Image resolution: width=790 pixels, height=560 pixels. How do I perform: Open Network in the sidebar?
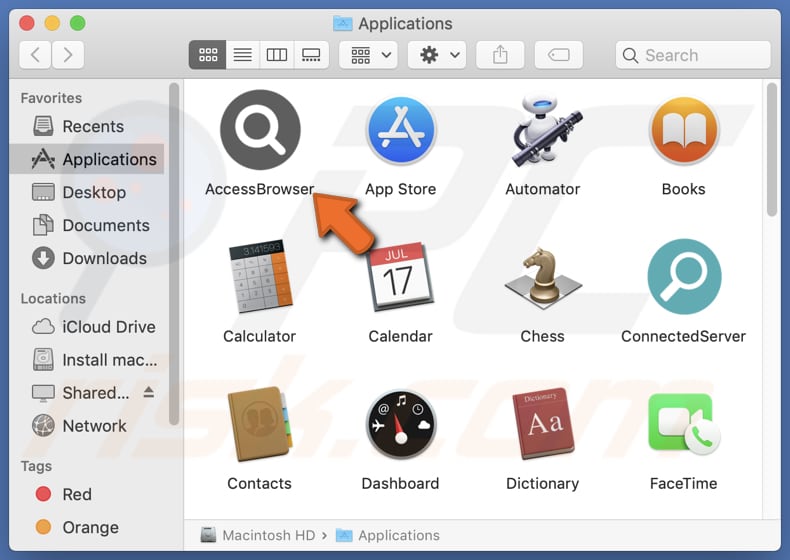[87, 426]
